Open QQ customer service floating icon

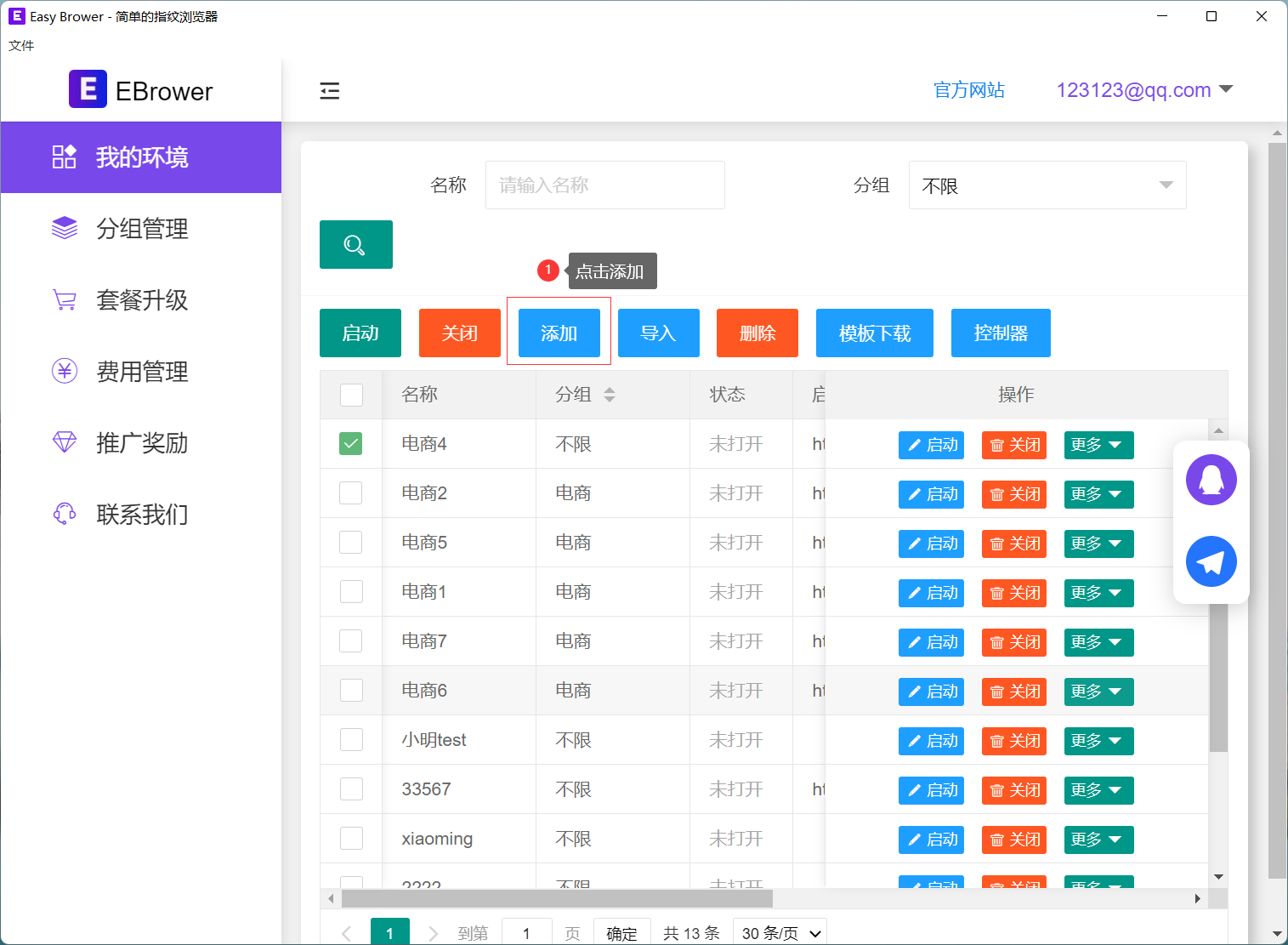pos(1211,480)
